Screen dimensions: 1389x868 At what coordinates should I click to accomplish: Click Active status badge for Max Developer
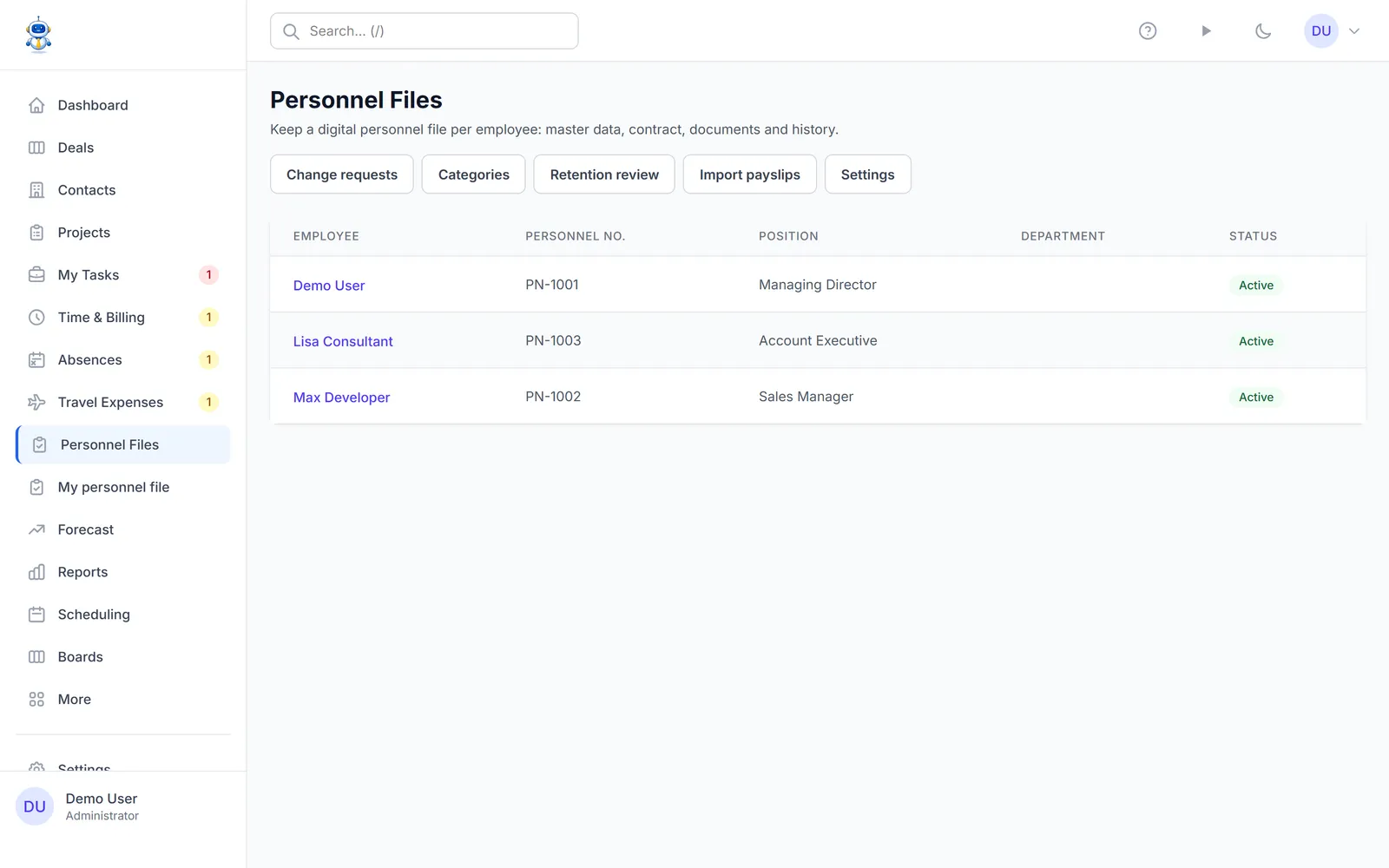1256,398
